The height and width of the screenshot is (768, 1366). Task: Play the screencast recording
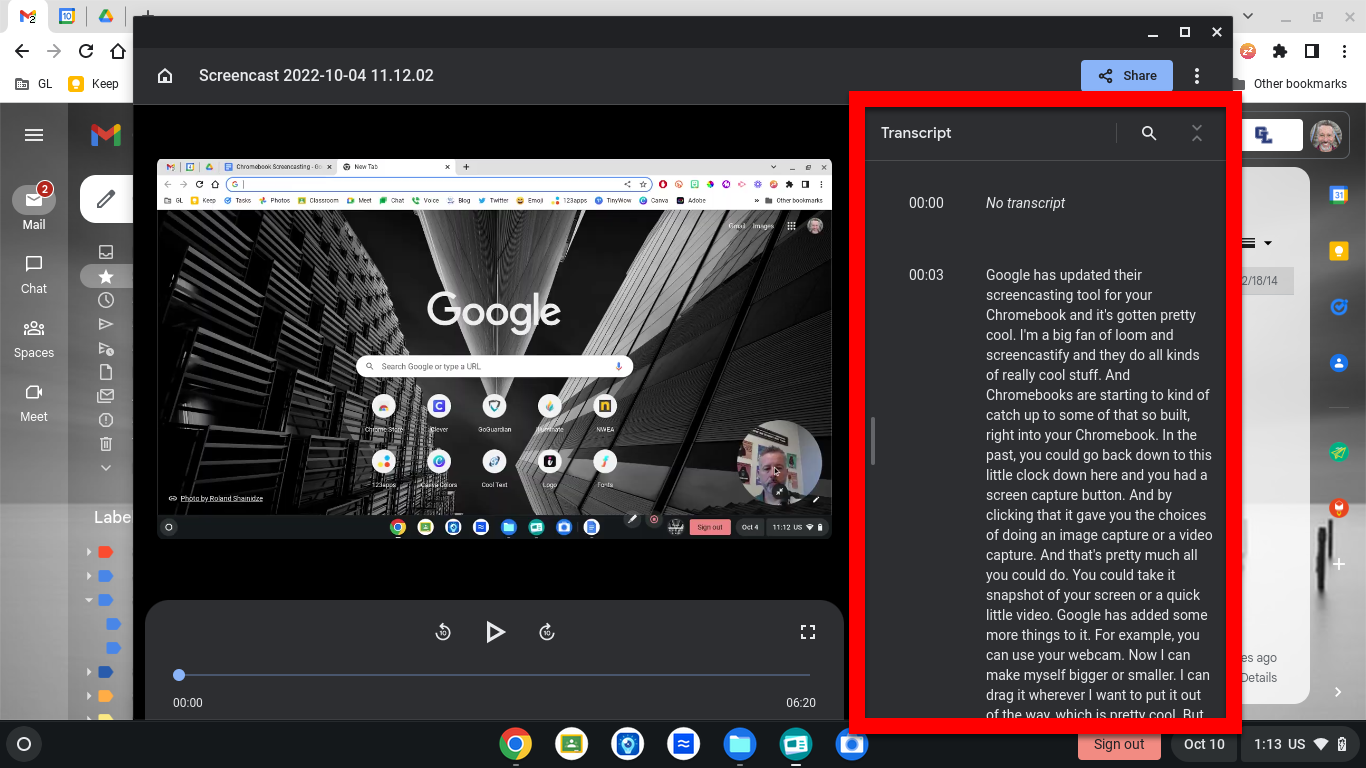coord(495,632)
